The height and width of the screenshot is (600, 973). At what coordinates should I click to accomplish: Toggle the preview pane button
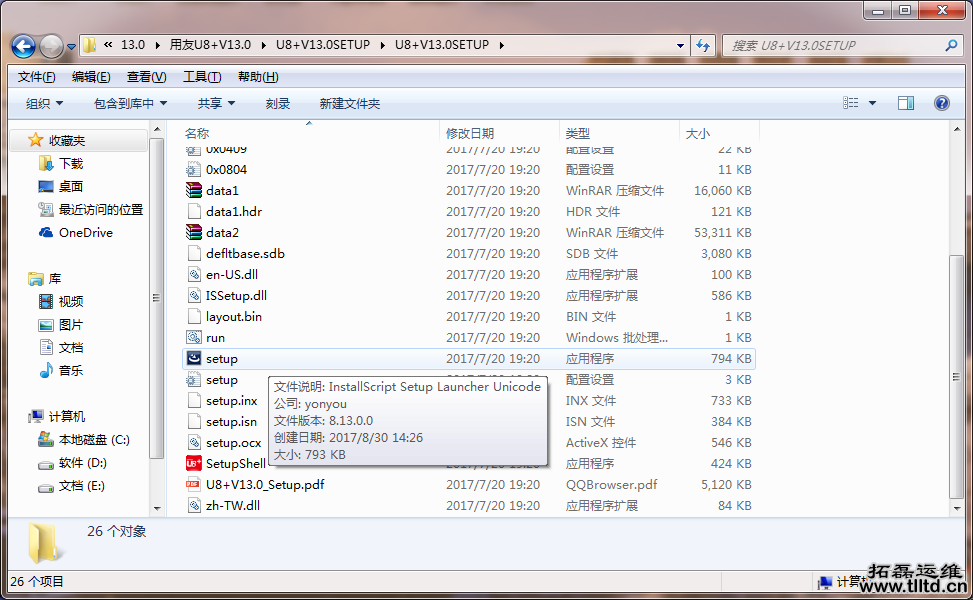908,102
